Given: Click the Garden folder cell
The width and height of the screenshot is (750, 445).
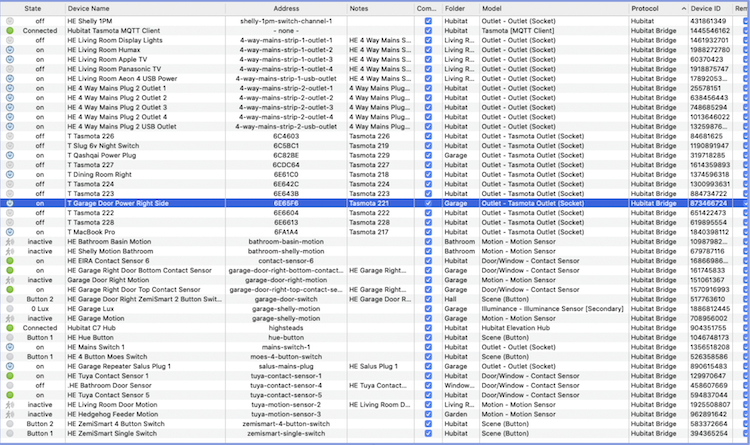Looking at the screenshot, I should 455,414.
